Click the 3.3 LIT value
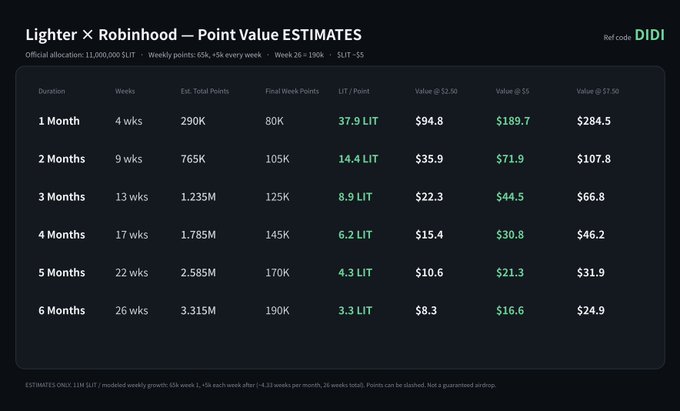The width and height of the screenshot is (680, 411). click(x=355, y=310)
